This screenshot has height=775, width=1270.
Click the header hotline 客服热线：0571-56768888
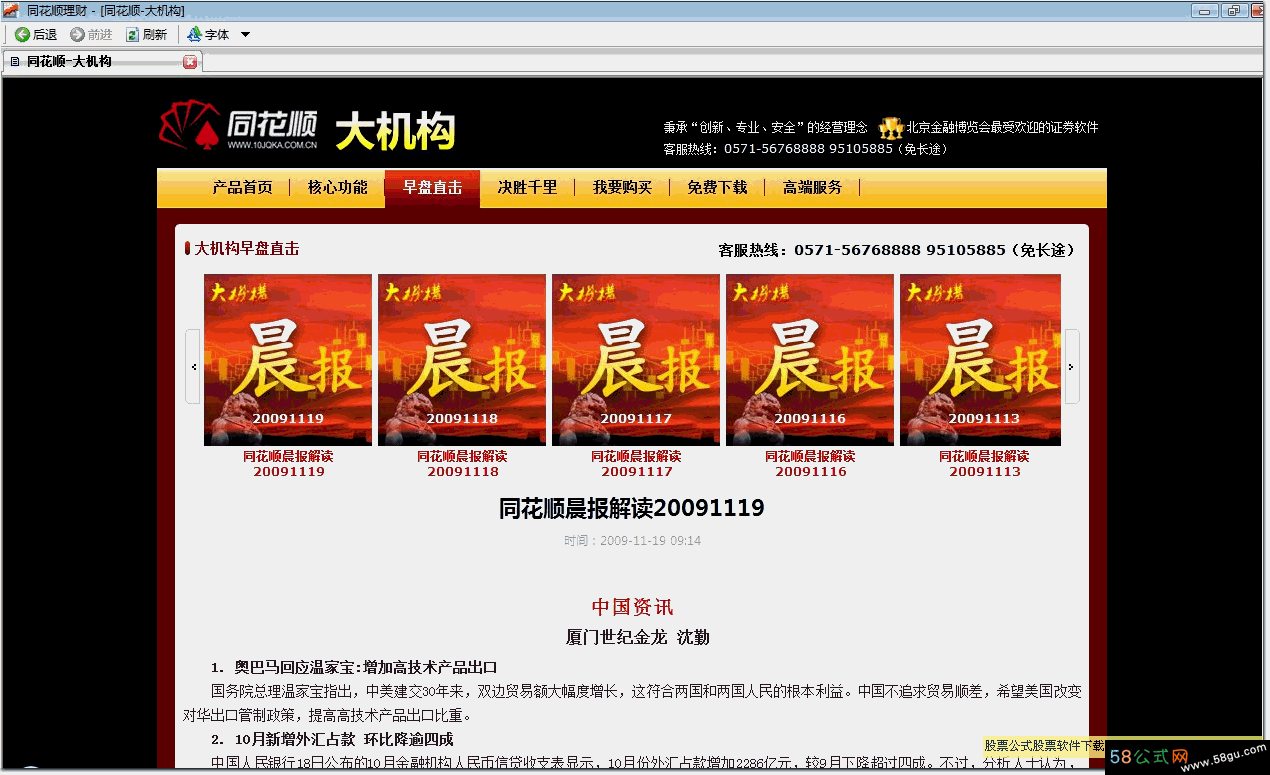point(806,149)
